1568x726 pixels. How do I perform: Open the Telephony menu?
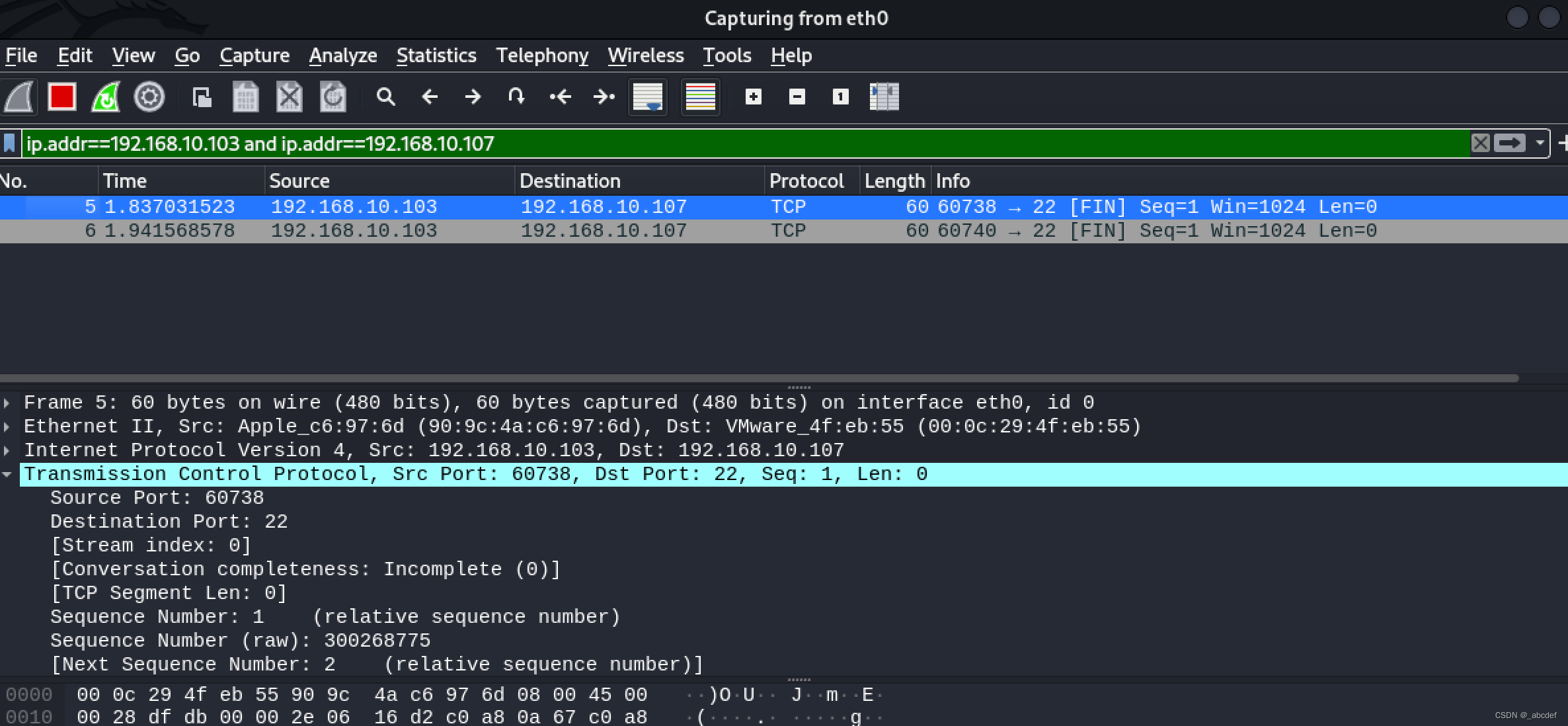[542, 56]
